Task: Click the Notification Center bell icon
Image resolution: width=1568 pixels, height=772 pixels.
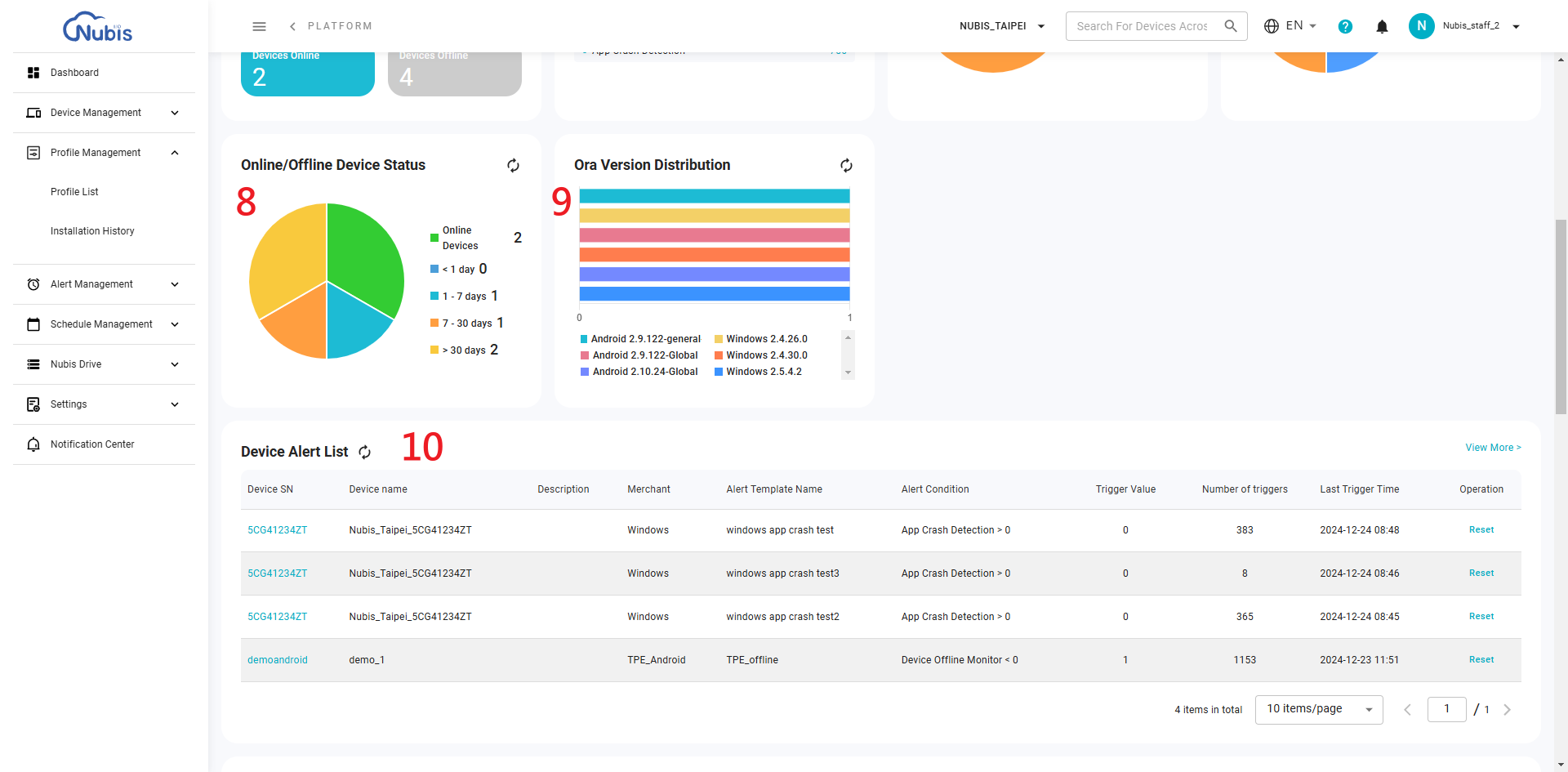Action: pyautogui.click(x=33, y=444)
